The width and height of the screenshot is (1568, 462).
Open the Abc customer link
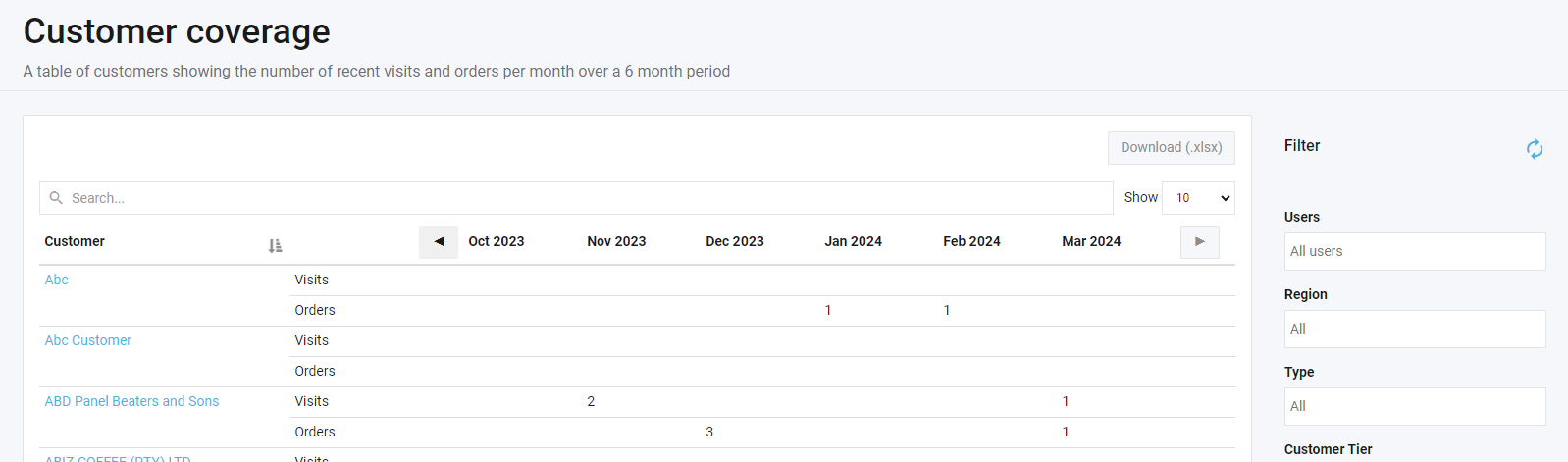(x=57, y=281)
